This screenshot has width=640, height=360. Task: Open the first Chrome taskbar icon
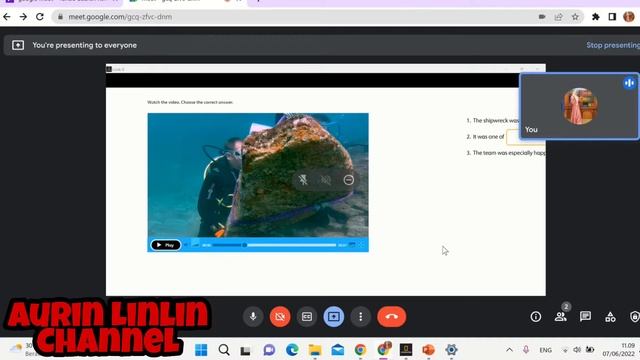point(360,350)
